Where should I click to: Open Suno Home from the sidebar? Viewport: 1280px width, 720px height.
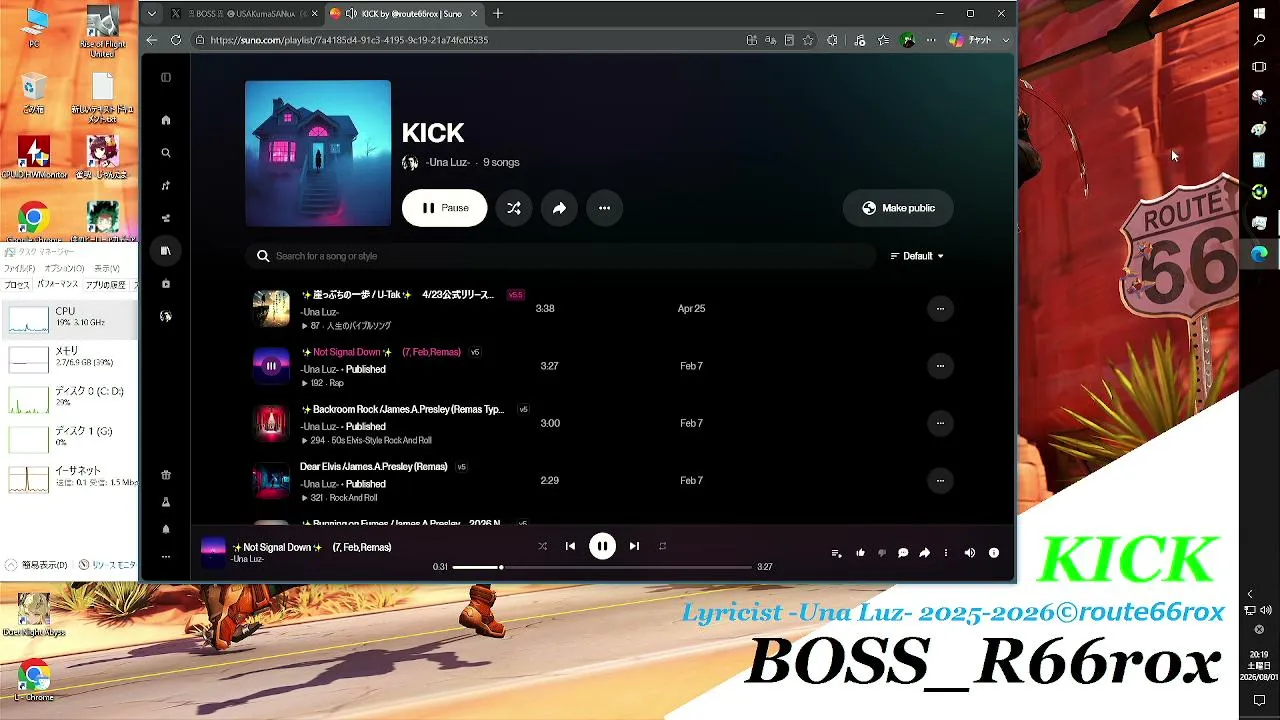click(x=166, y=120)
